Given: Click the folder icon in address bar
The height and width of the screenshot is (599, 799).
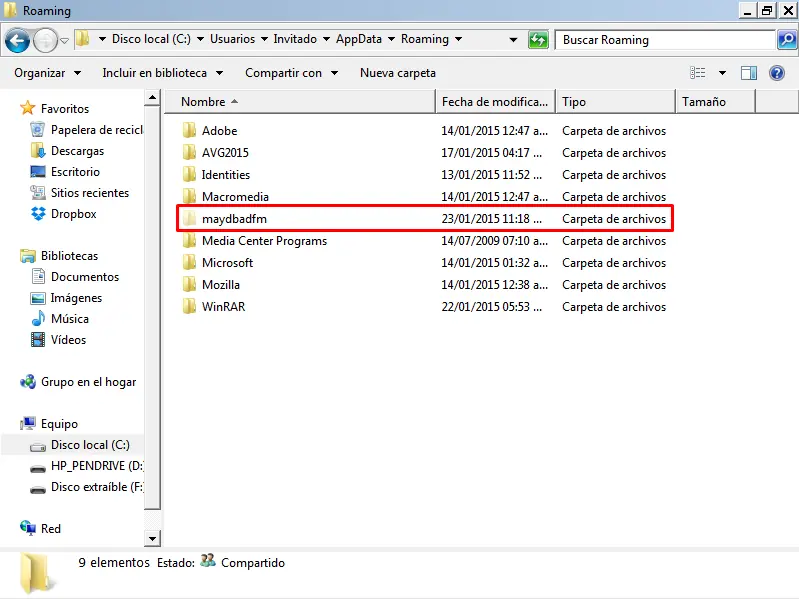Looking at the screenshot, I should click(83, 39).
